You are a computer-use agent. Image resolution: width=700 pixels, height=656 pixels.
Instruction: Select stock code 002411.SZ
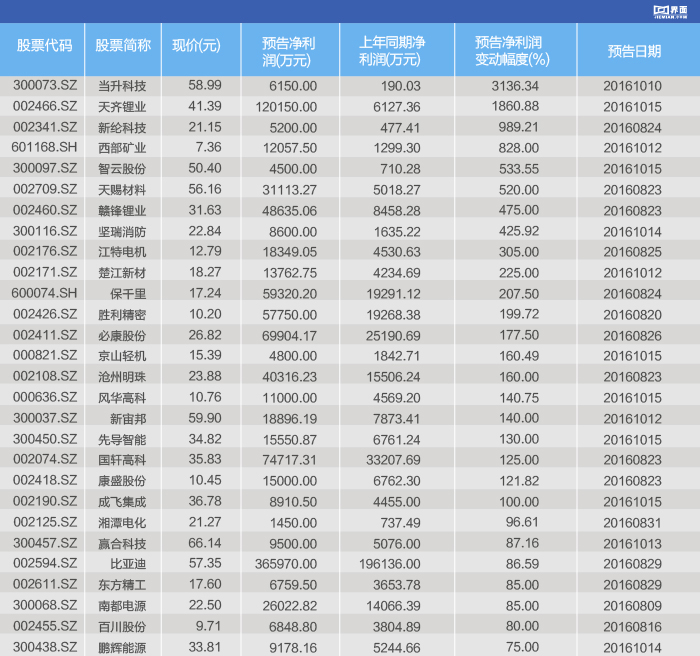[x=45, y=335]
